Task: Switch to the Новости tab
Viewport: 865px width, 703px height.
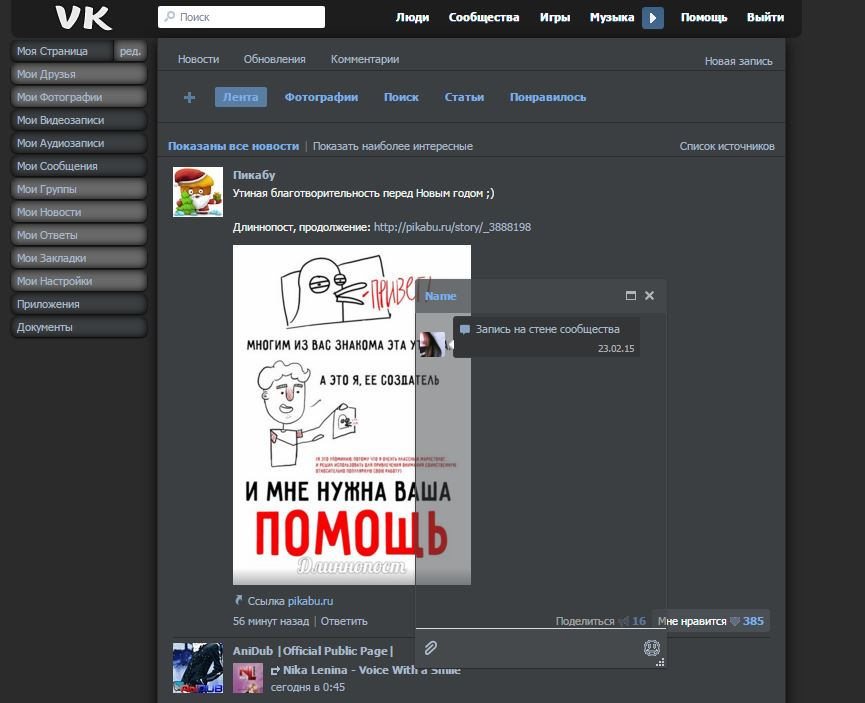Action: (x=199, y=60)
